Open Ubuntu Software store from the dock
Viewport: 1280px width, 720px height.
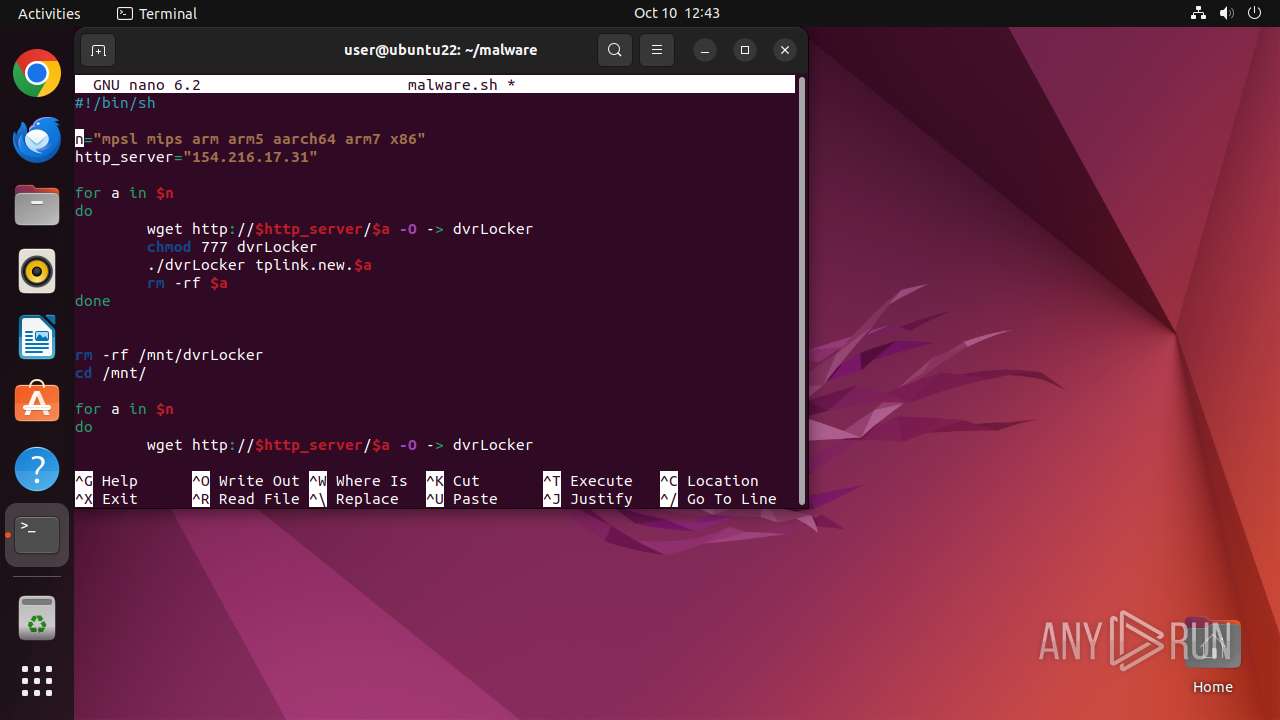tap(37, 403)
